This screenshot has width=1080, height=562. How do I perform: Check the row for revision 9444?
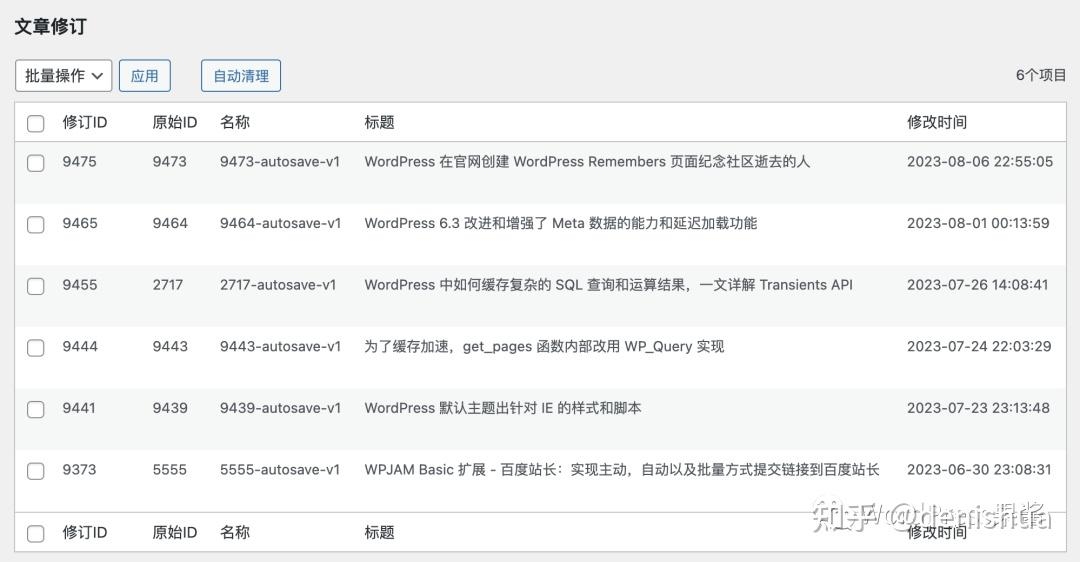click(36, 348)
